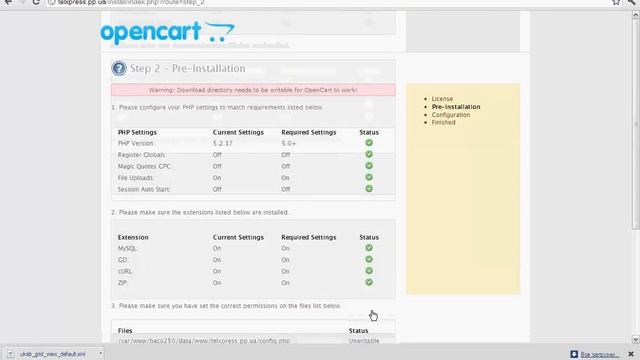640x360 pixels.
Task: Click the browser address bar
Action: tap(327, 2)
